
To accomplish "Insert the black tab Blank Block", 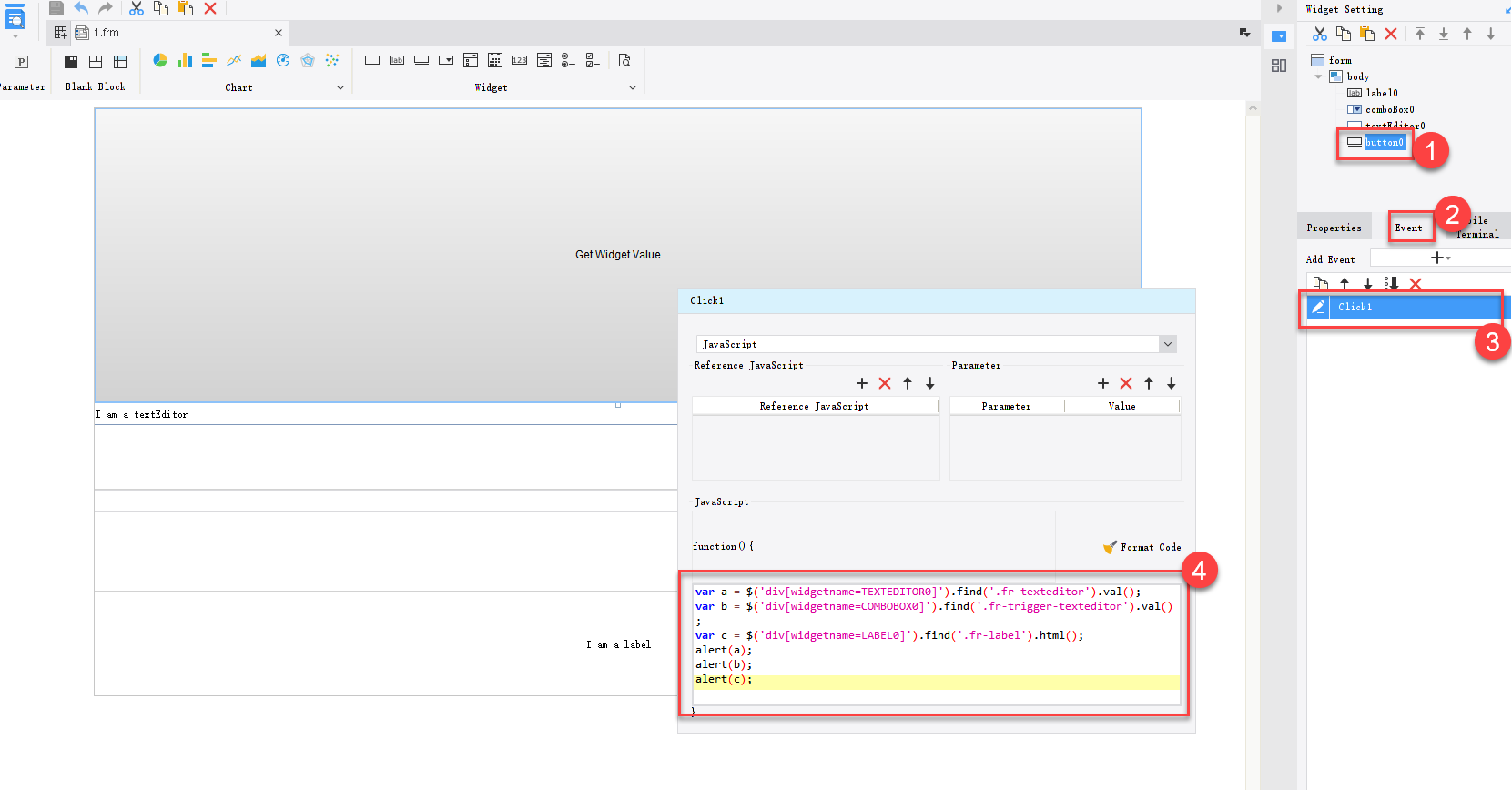I will (x=71, y=62).
